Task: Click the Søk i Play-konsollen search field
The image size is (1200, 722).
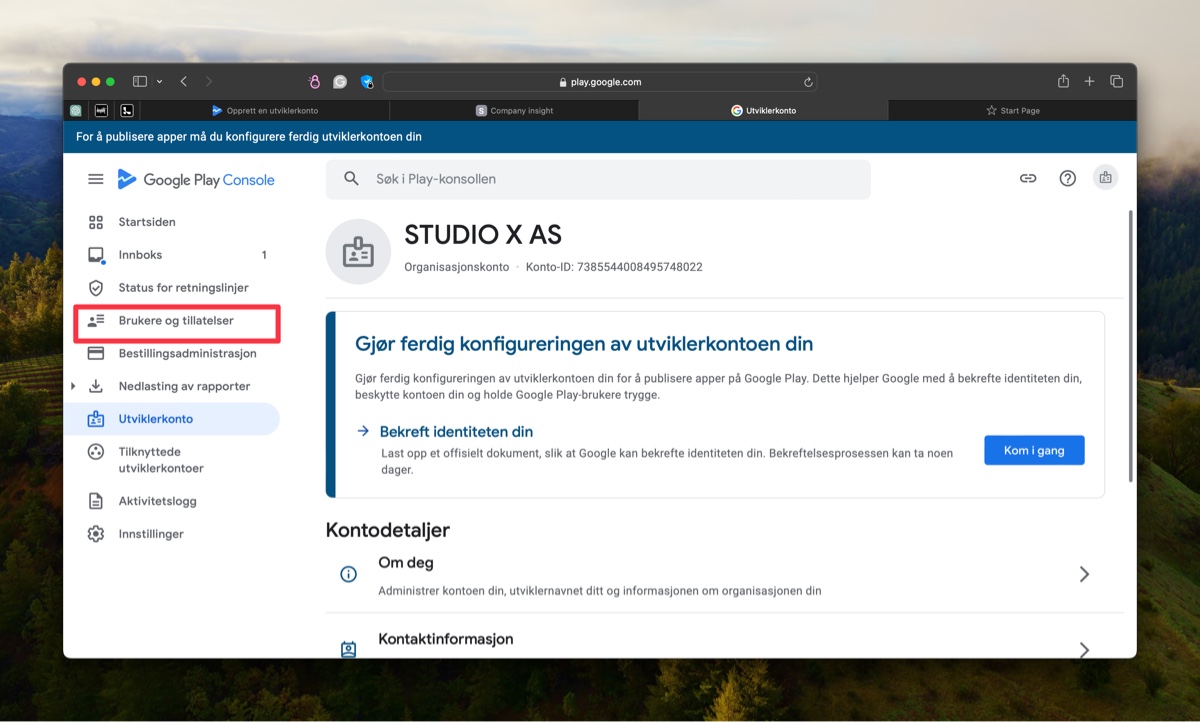Action: [598, 179]
